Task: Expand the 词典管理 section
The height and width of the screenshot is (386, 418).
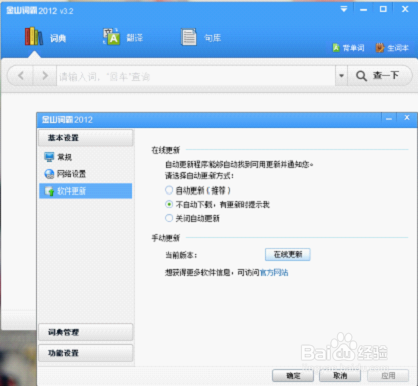Action: tap(86, 332)
